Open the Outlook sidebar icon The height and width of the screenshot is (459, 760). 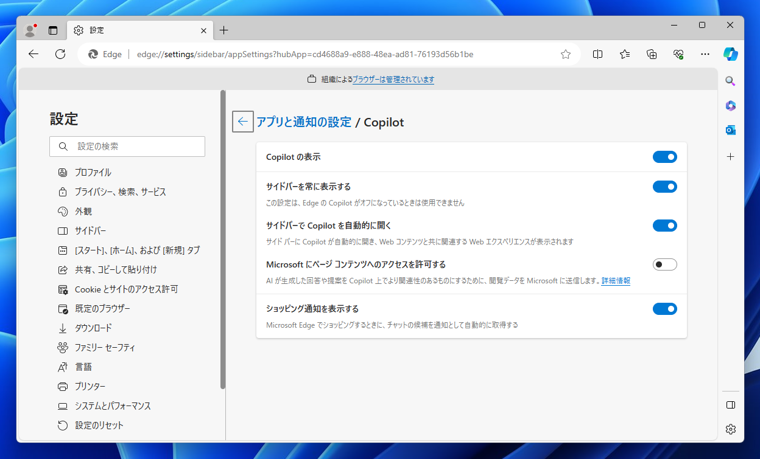click(x=730, y=130)
